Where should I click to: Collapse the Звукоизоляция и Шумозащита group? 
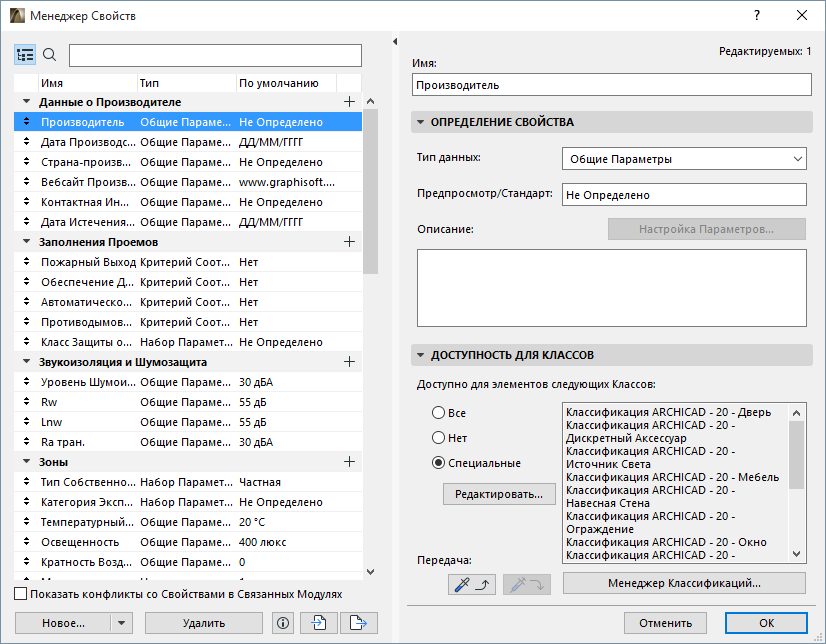[26, 362]
